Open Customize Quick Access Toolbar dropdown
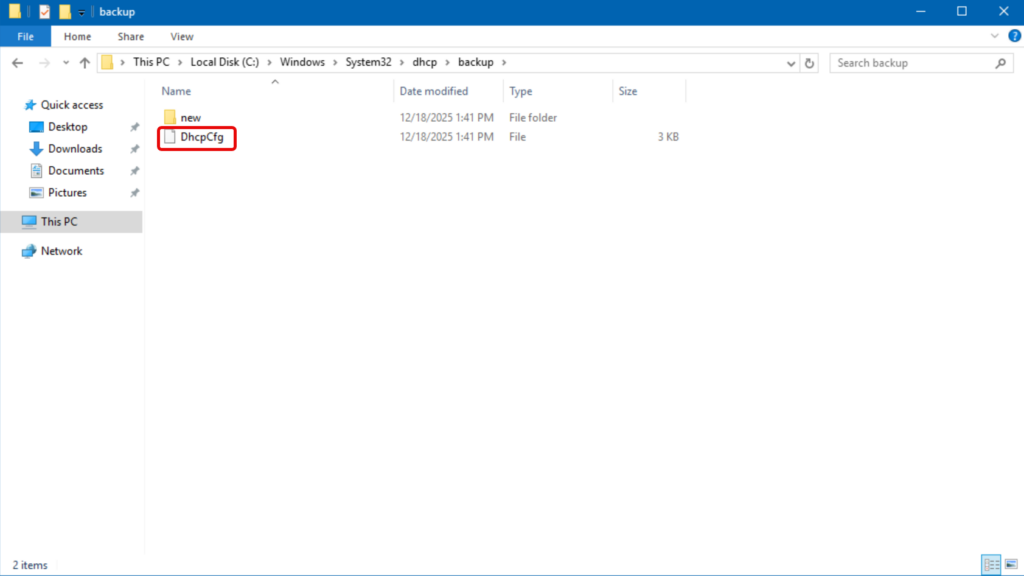 coord(82,12)
